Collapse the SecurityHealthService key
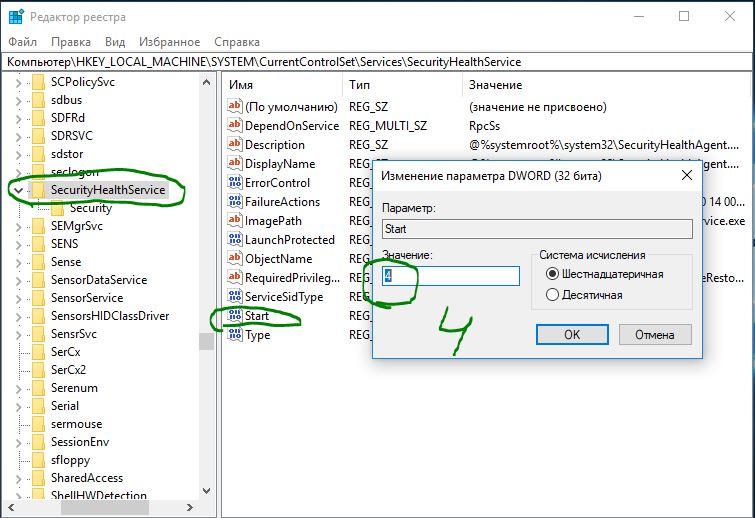 pyautogui.click(x=18, y=191)
